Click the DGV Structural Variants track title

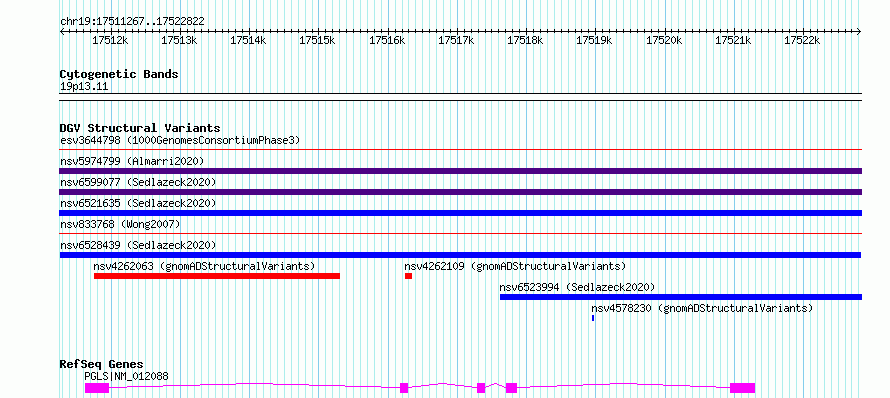coord(140,128)
